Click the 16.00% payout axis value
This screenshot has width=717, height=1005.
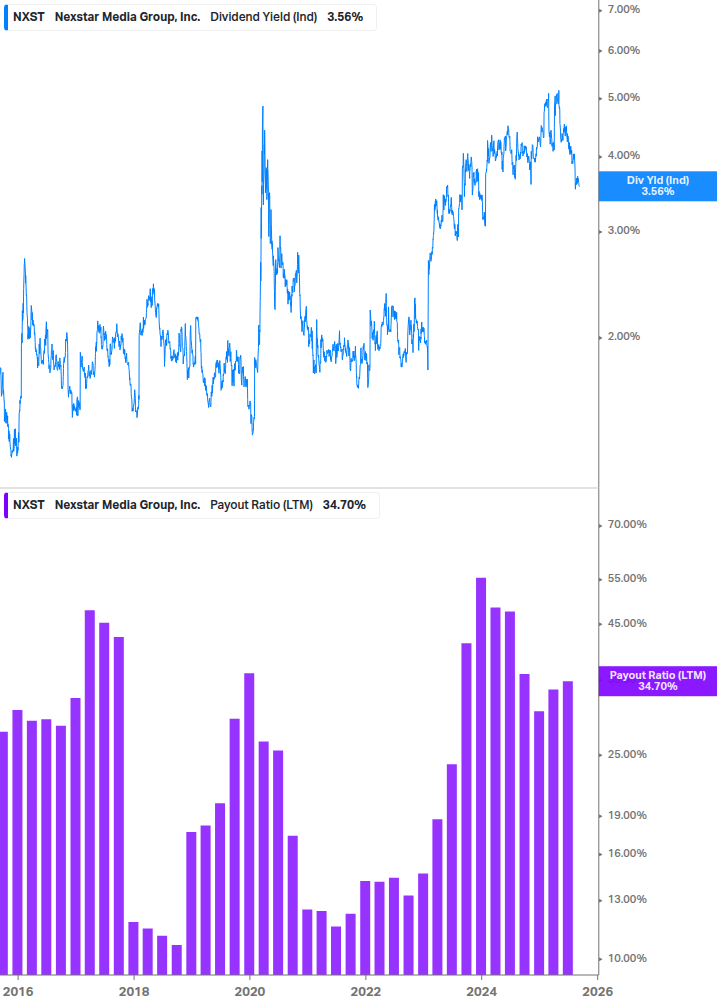click(x=627, y=854)
